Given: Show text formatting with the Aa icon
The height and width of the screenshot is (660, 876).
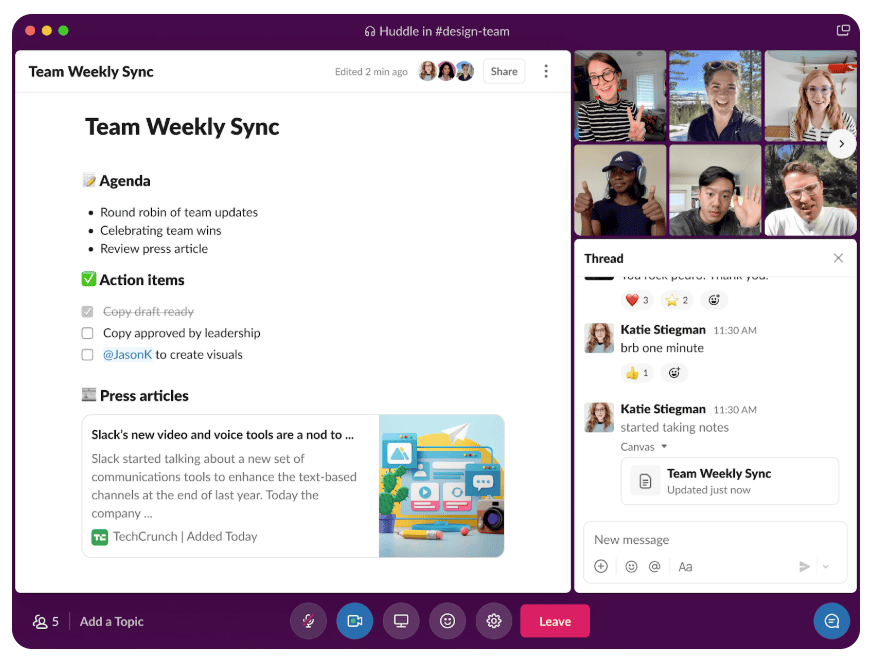Looking at the screenshot, I should click(x=685, y=566).
